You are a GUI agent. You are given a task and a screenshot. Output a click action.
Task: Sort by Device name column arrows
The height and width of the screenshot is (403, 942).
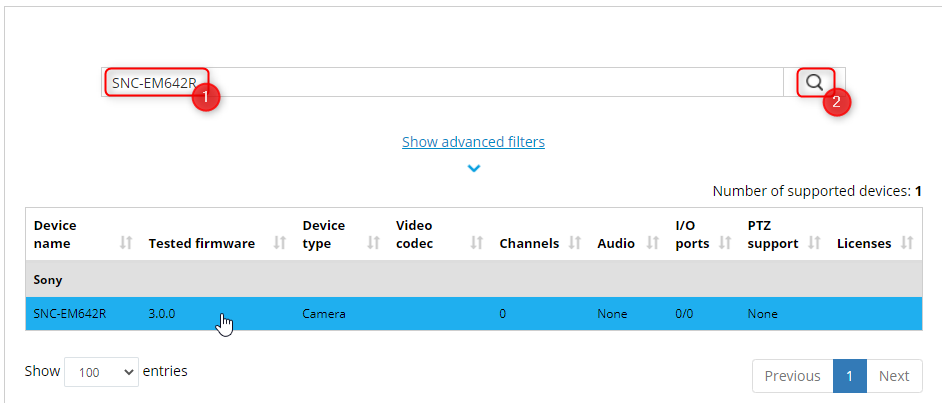(x=126, y=243)
